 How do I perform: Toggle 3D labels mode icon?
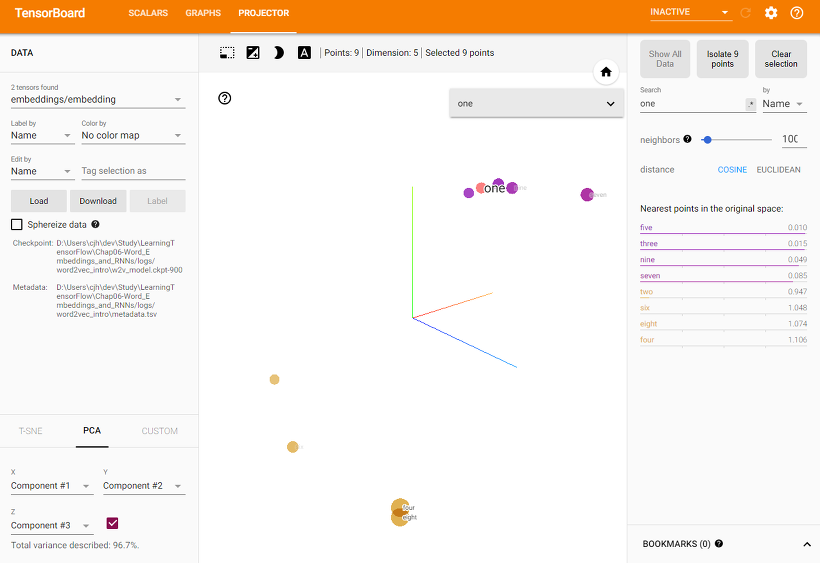[x=304, y=53]
